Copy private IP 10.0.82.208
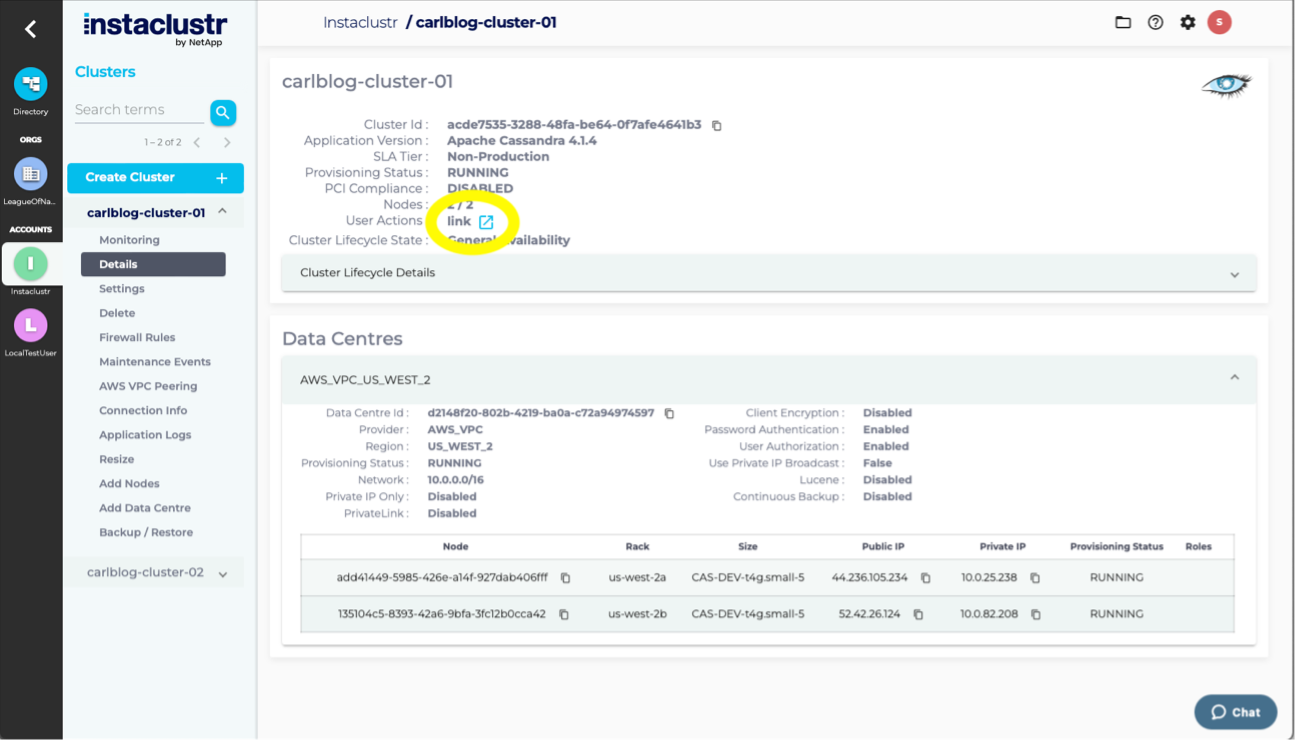 (1036, 615)
